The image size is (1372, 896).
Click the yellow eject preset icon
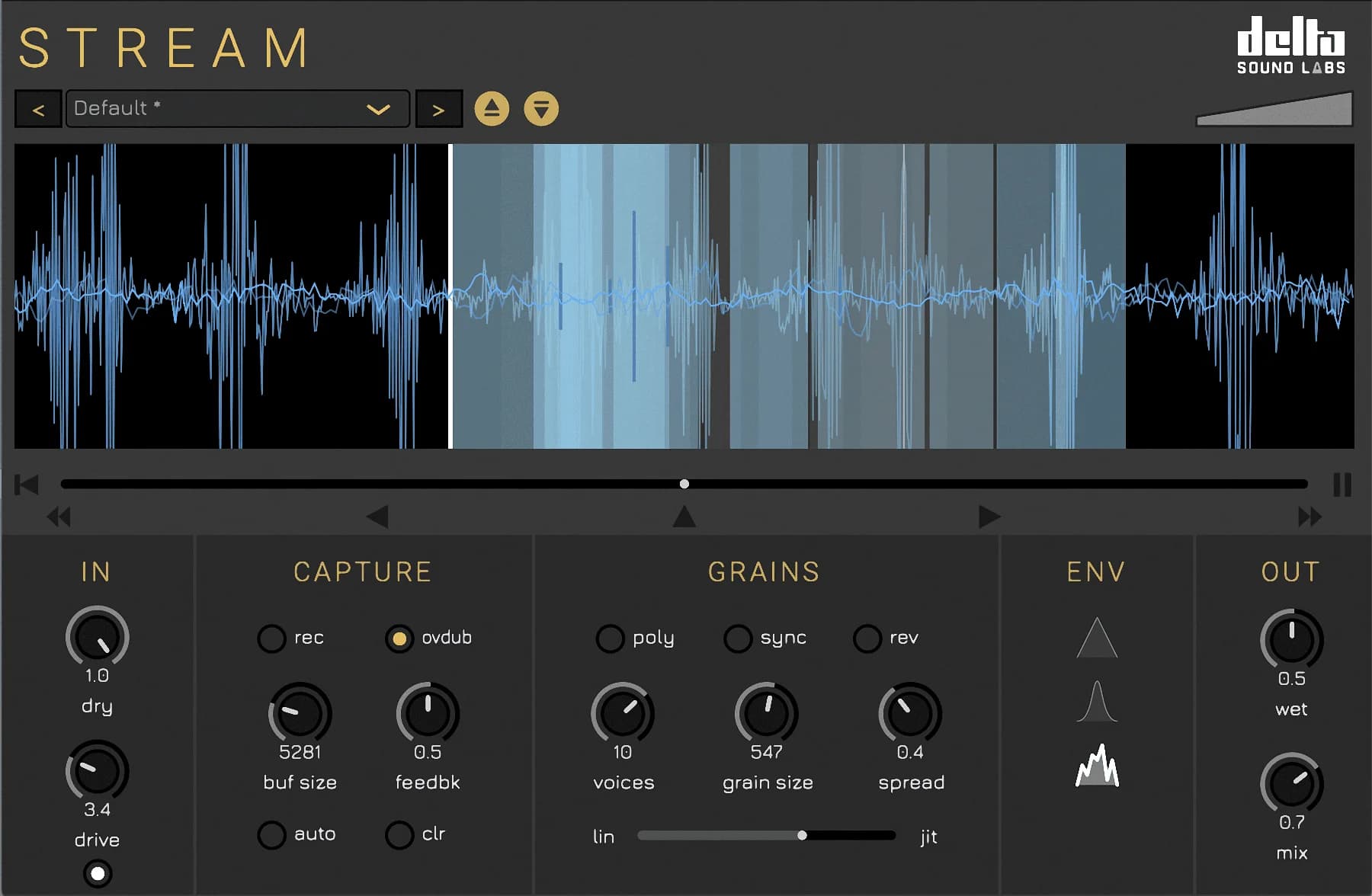[x=491, y=108]
